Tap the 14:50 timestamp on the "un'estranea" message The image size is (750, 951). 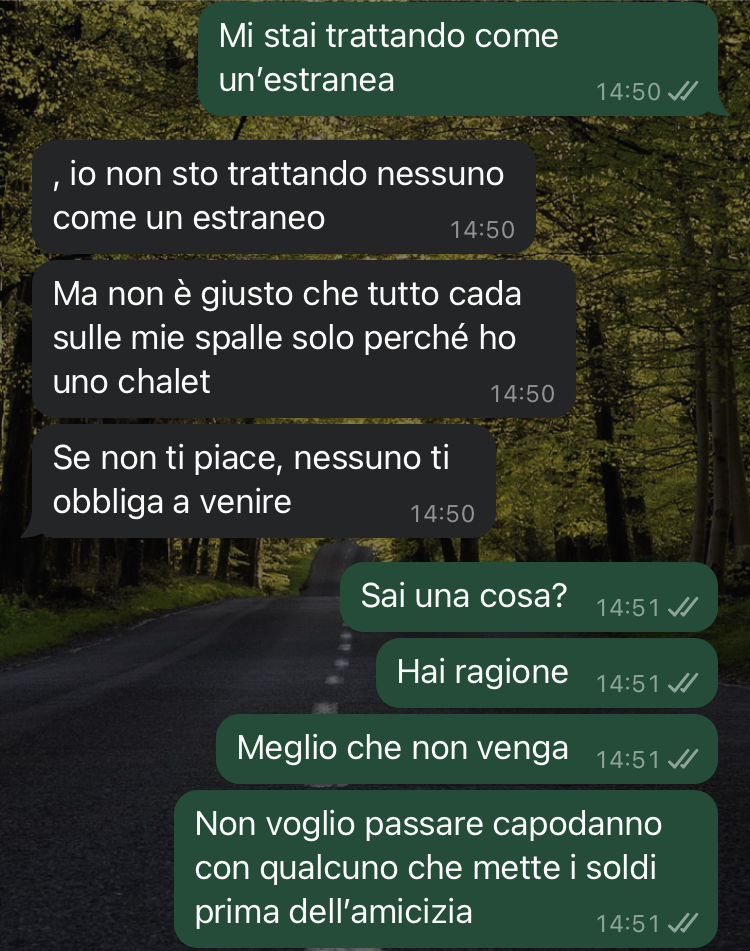[628, 92]
